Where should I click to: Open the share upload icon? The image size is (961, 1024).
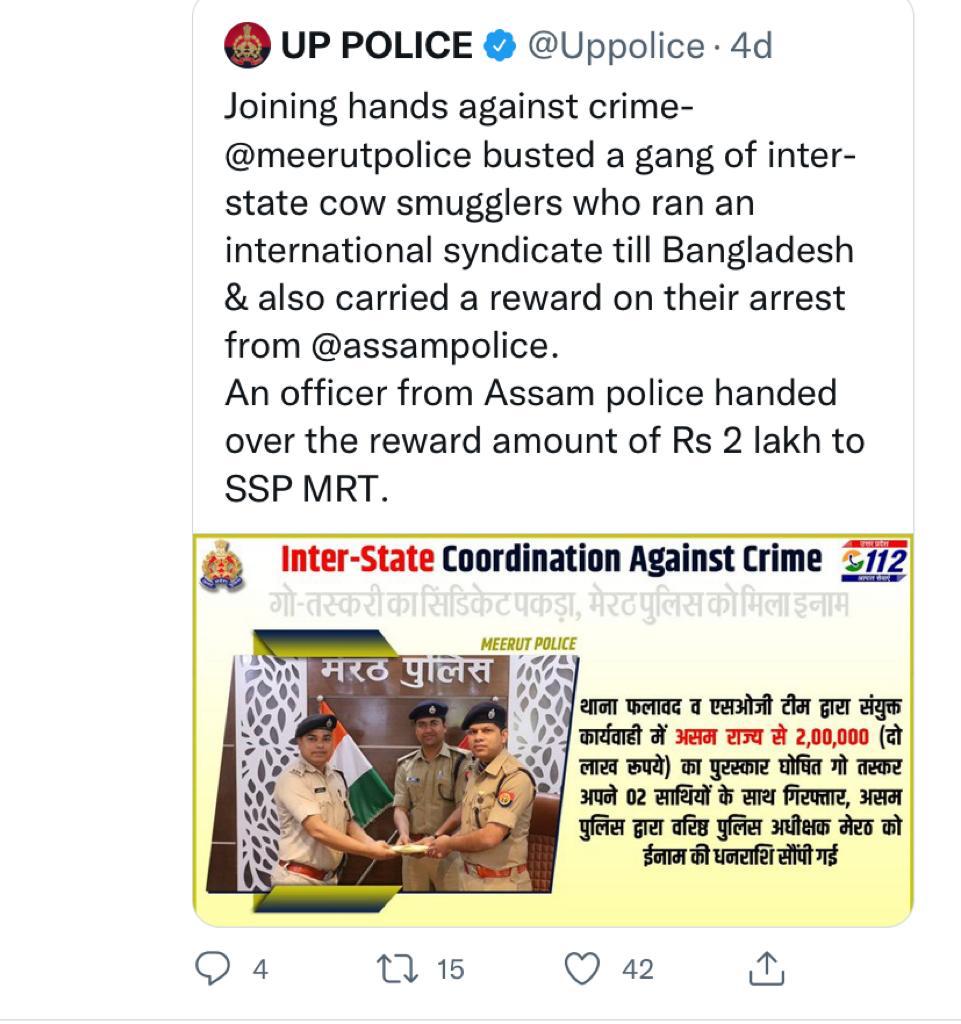click(x=767, y=968)
